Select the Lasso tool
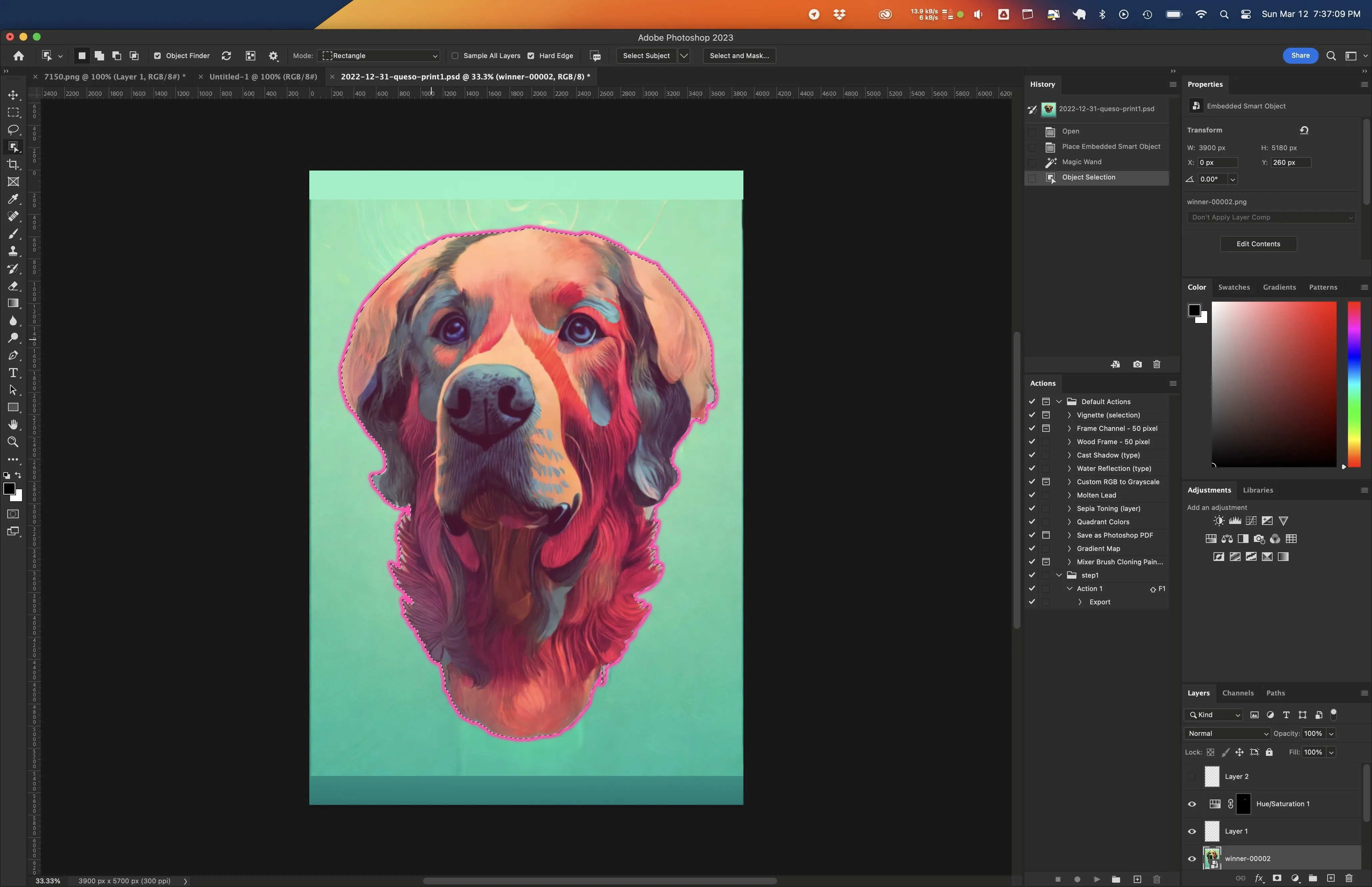This screenshot has width=1372, height=887. (13, 130)
